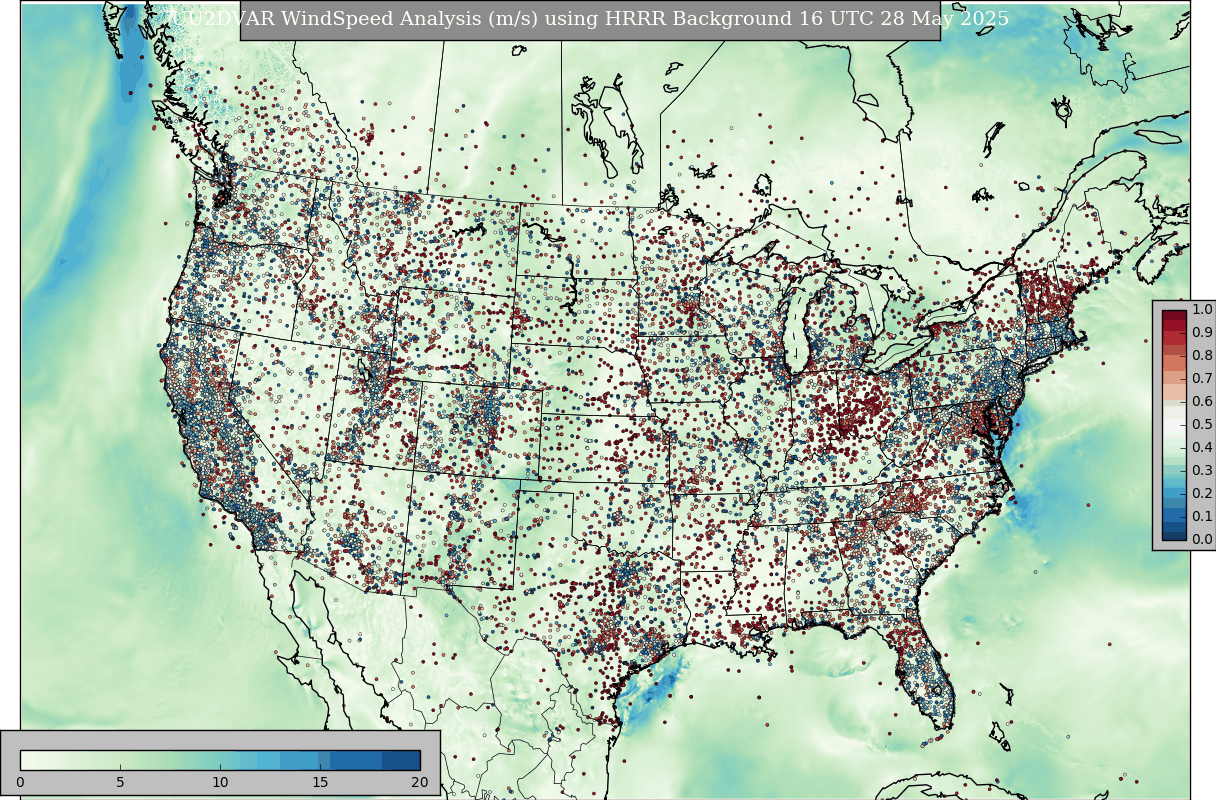This screenshot has height=800, width=1216.
Task: Click the 0.6 label on the vertical colorbar
Action: 1202,402
